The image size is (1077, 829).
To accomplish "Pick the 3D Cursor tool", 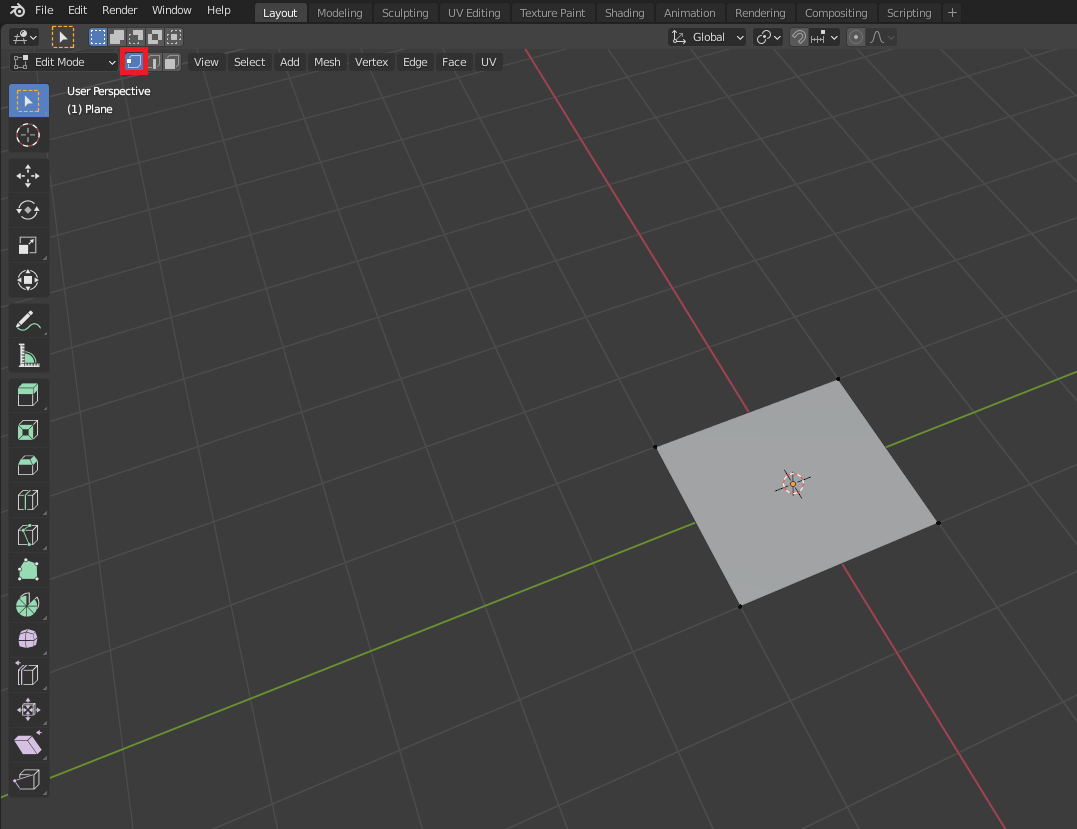I will [28, 135].
